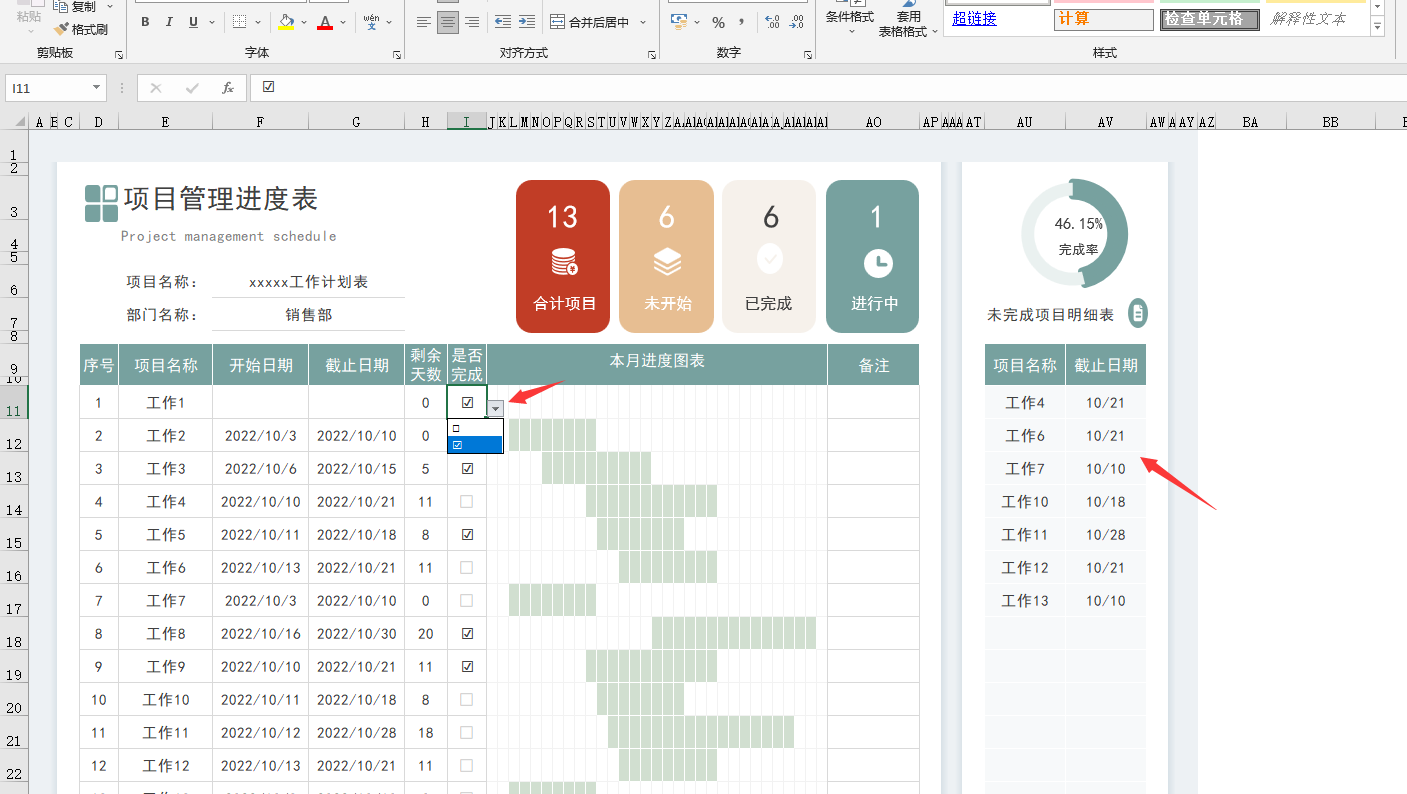Increase the indent level
The height and width of the screenshot is (794, 1407).
[526, 22]
